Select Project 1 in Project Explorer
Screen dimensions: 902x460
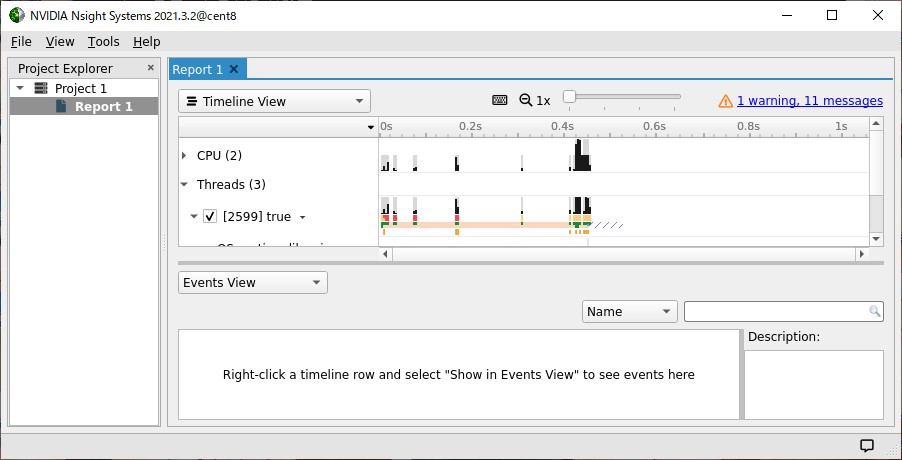pyautogui.click(x=81, y=89)
